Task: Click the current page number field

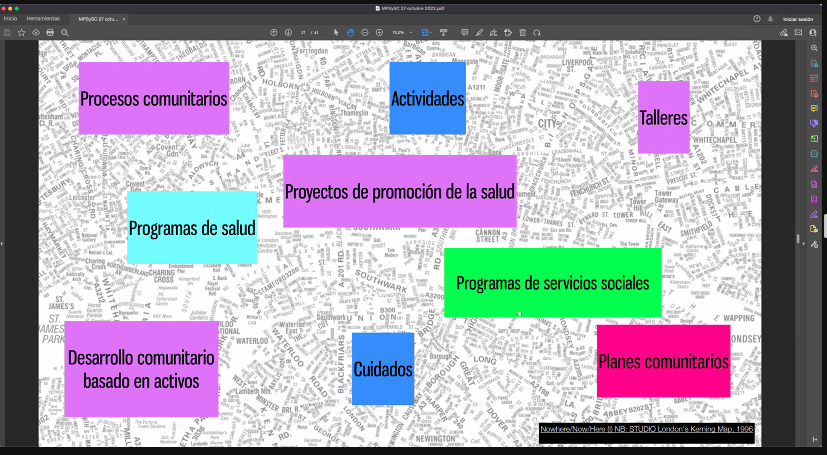Action: (x=303, y=33)
